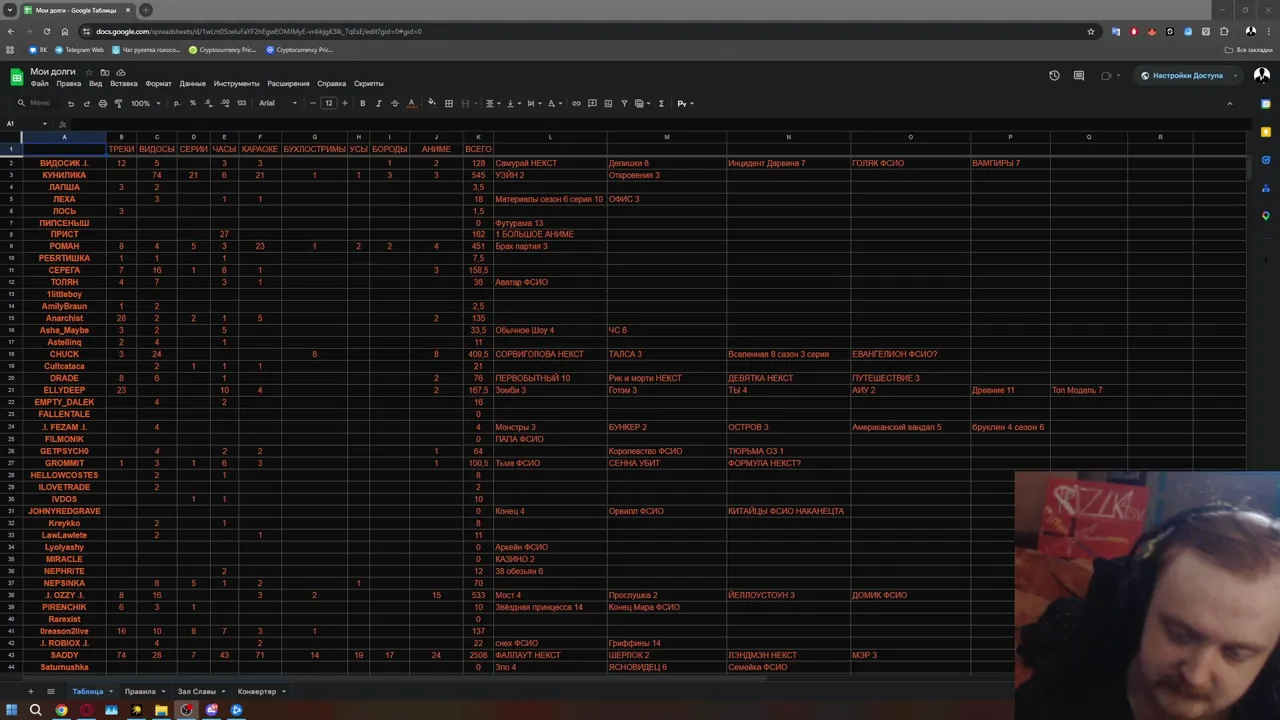Select cell containing SADDY

pos(64,655)
